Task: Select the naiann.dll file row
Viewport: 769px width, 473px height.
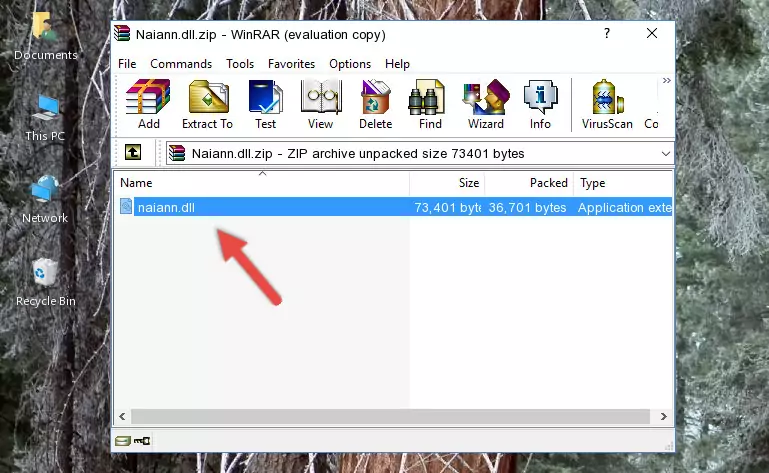Action: tap(394, 207)
